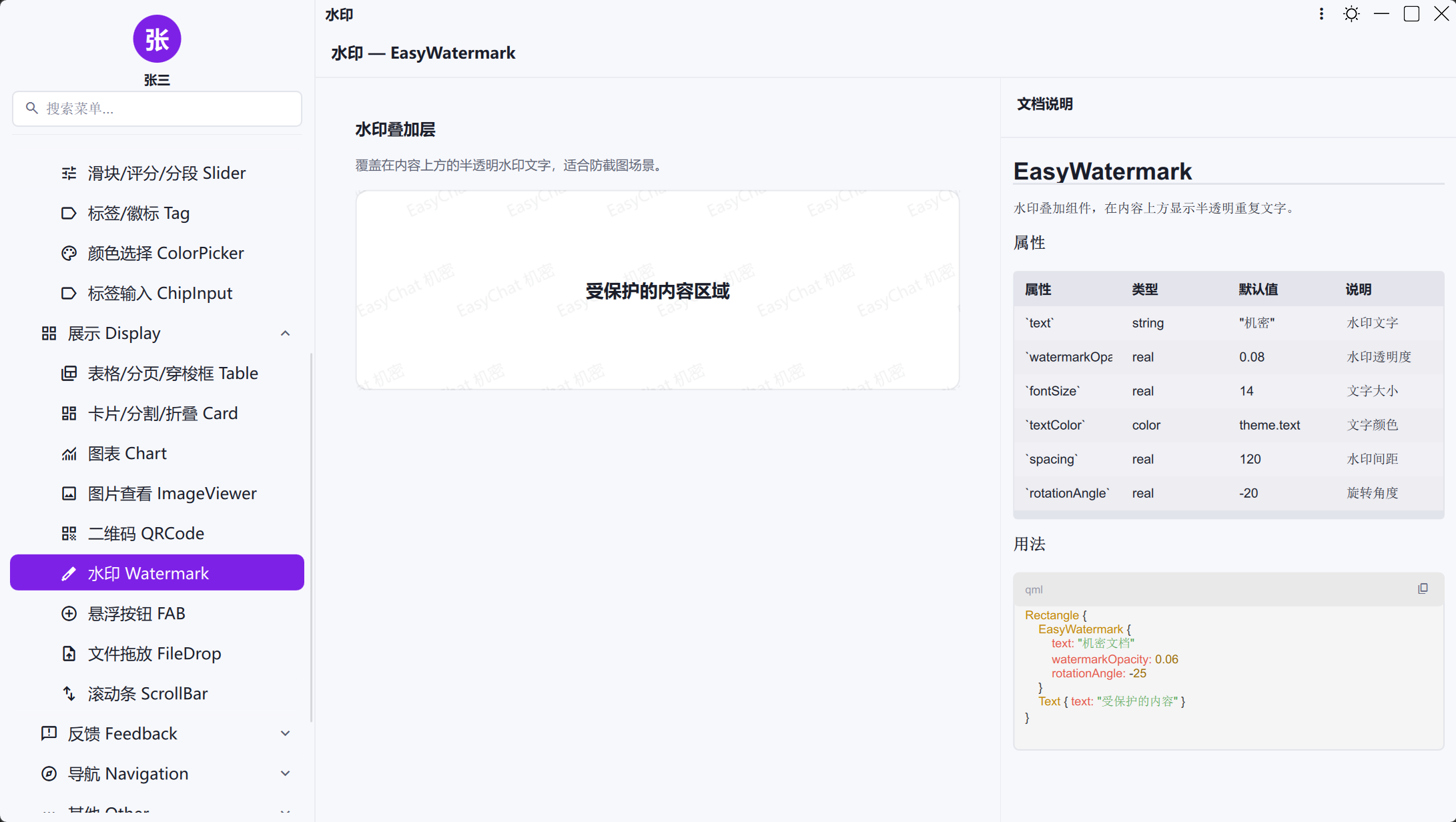Viewport: 1456px width, 822px height.
Task: Click the FileDrop file icon
Action: coord(69,654)
